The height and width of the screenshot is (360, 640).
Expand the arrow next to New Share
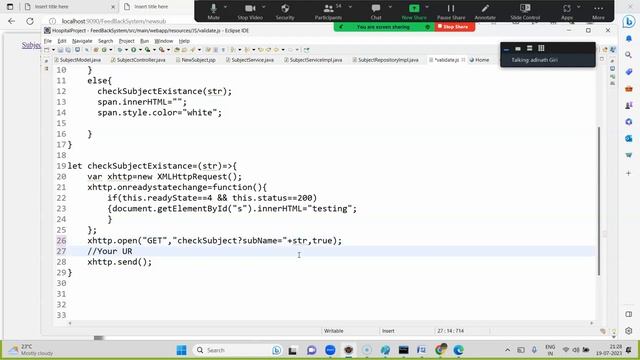[427, 7]
